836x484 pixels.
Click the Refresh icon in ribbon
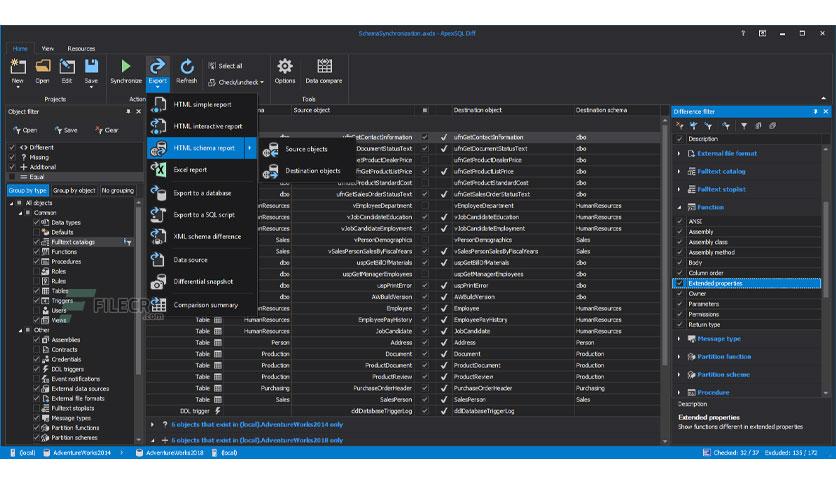pyautogui.click(x=187, y=66)
